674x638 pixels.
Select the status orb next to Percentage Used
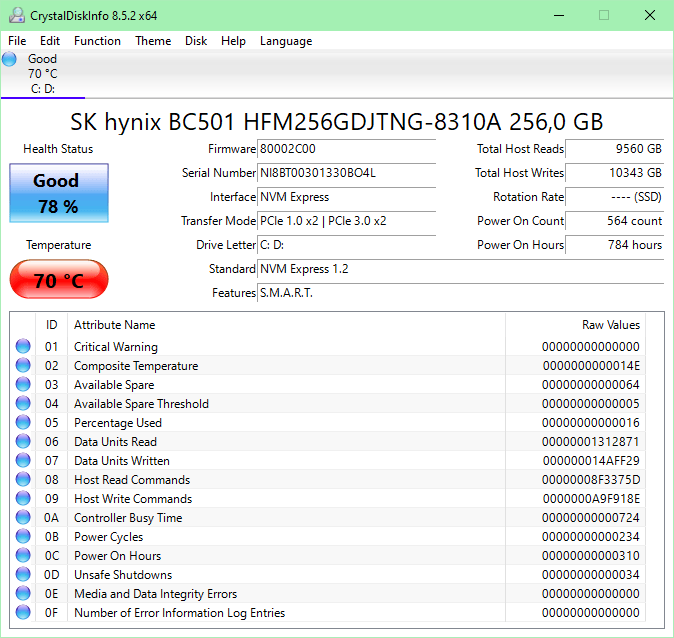[x=23, y=422]
